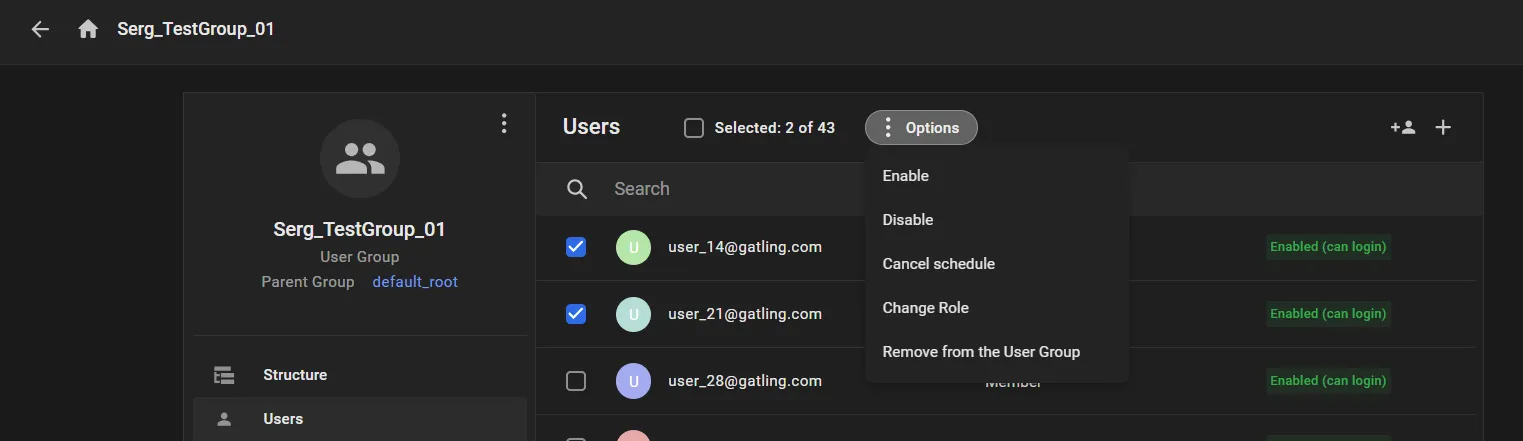Click the Serg_TestGroup_01 name in group card
Screen dimensions: 1523x441
tap(360, 229)
